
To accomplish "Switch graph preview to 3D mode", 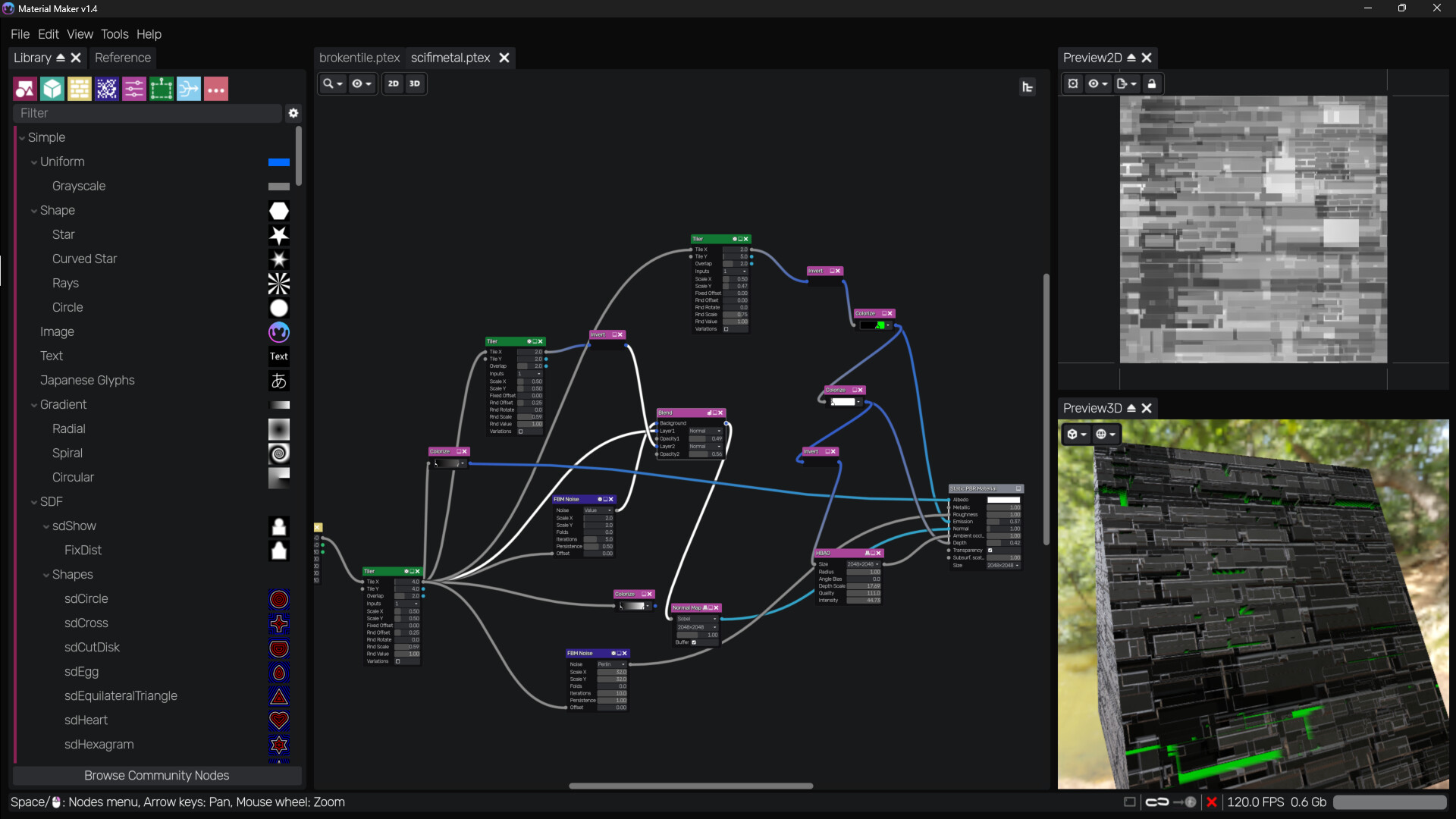I will (414, 83).
